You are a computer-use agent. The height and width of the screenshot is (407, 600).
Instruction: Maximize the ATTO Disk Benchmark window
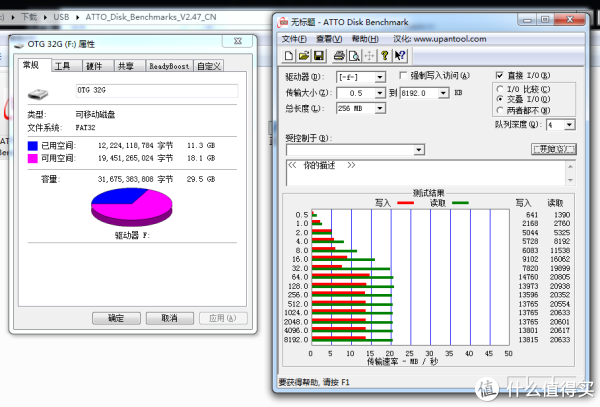tap(546, 20)
